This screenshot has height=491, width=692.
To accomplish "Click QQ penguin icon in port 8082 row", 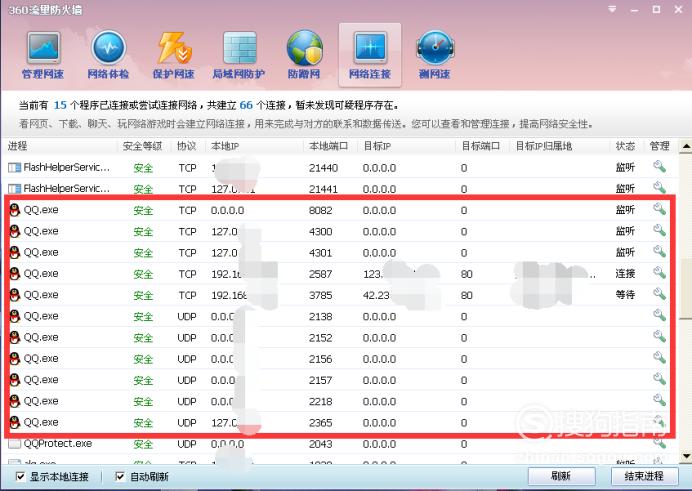I will [15, 210].
